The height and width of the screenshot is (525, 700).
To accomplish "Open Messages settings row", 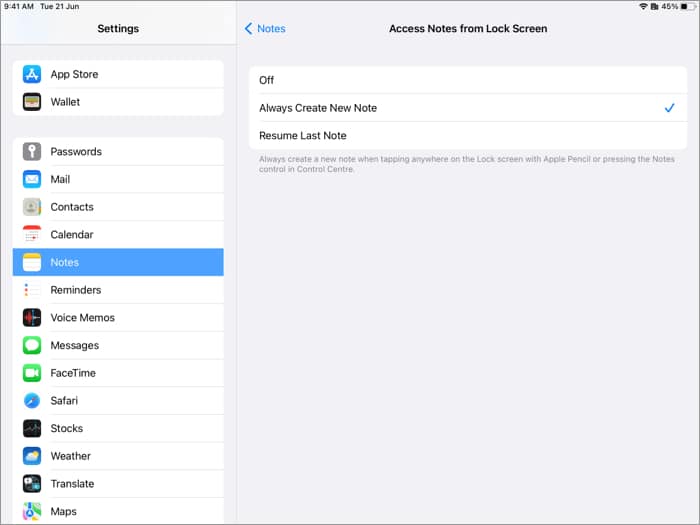I will pos(118,345).
